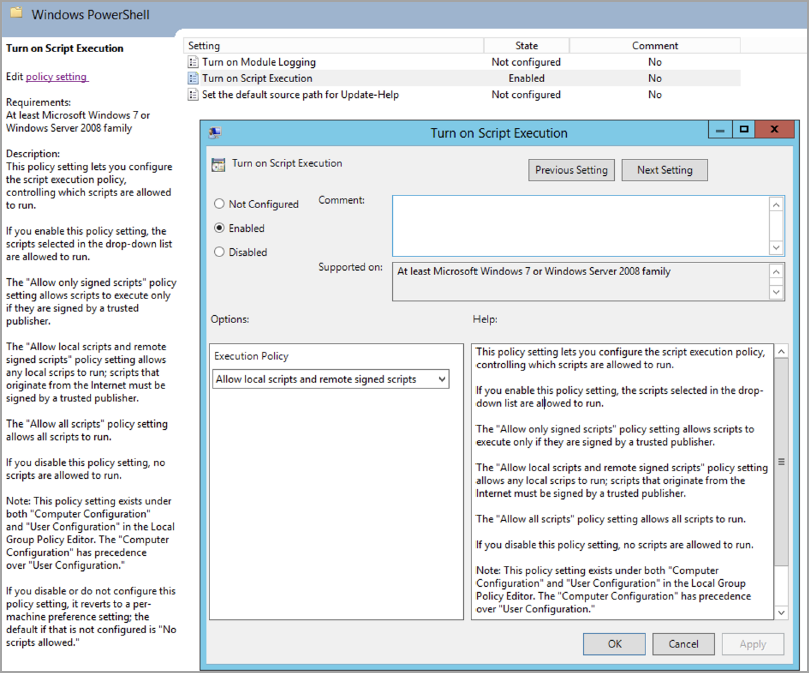Click Module Logging's Not configured state
The image size is (809, 673).
(526, 62)
